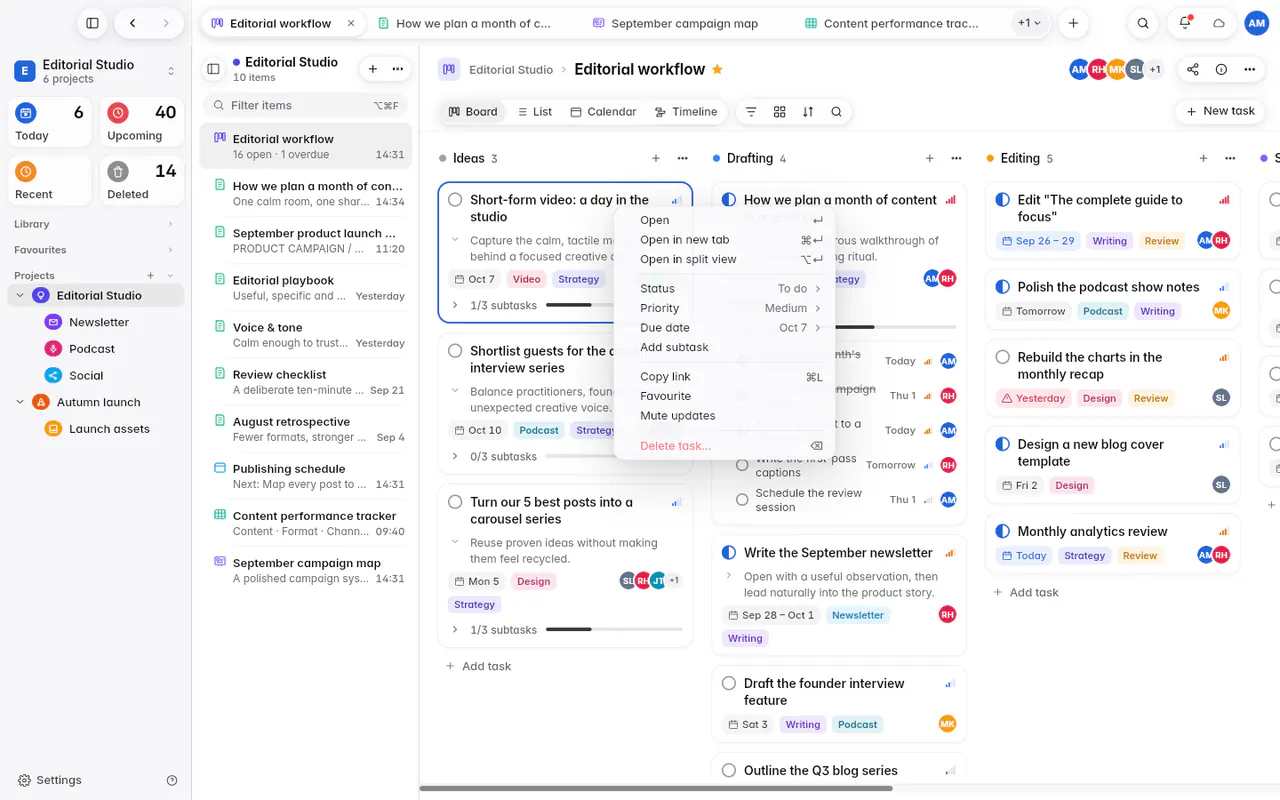The width and height of the screenshot is (1280, 800).
Task: Search tasks with board toolbar magnifier
Action: point(836,112)
